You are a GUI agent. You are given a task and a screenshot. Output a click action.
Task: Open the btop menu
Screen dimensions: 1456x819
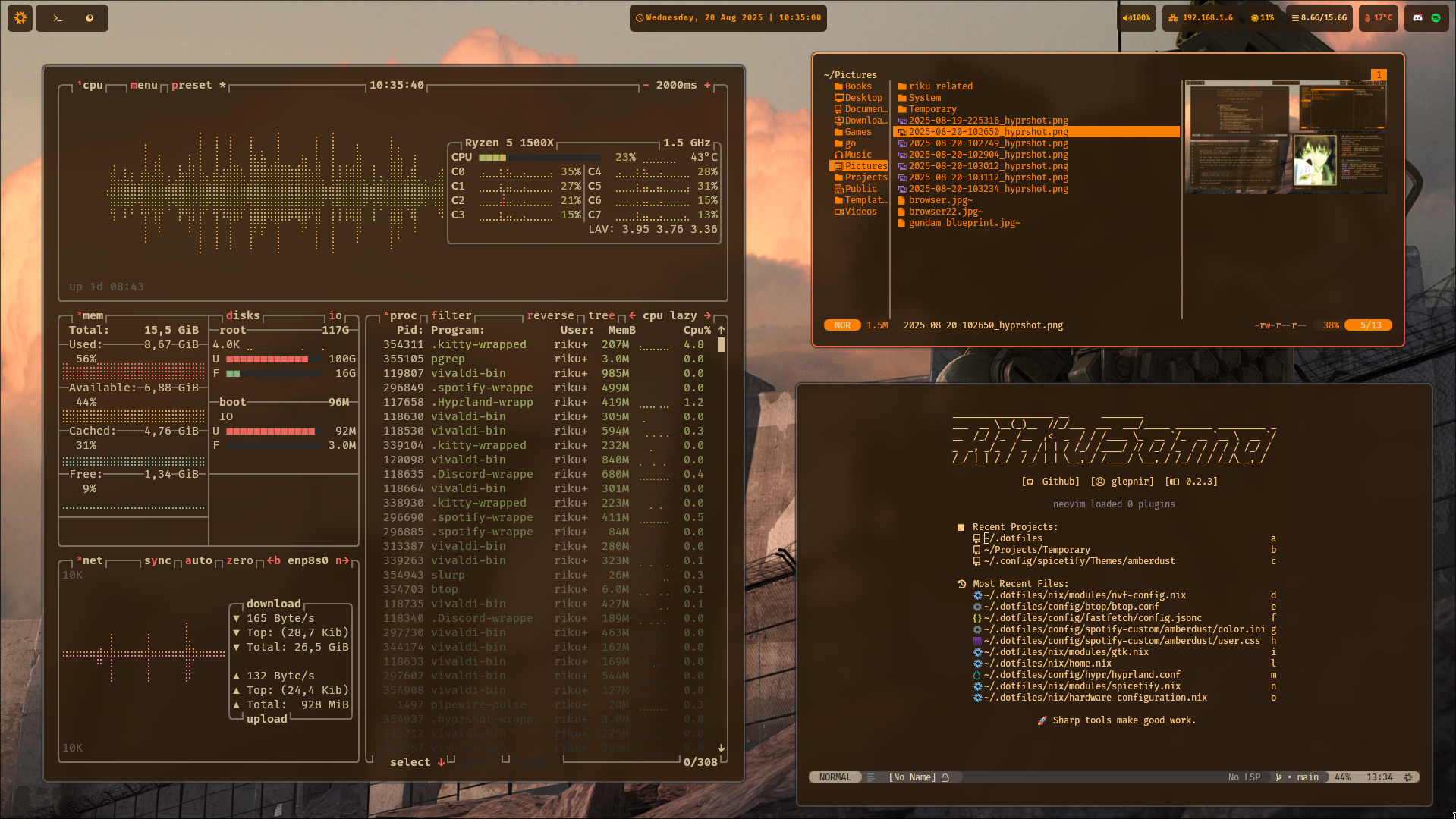(143, 85)
